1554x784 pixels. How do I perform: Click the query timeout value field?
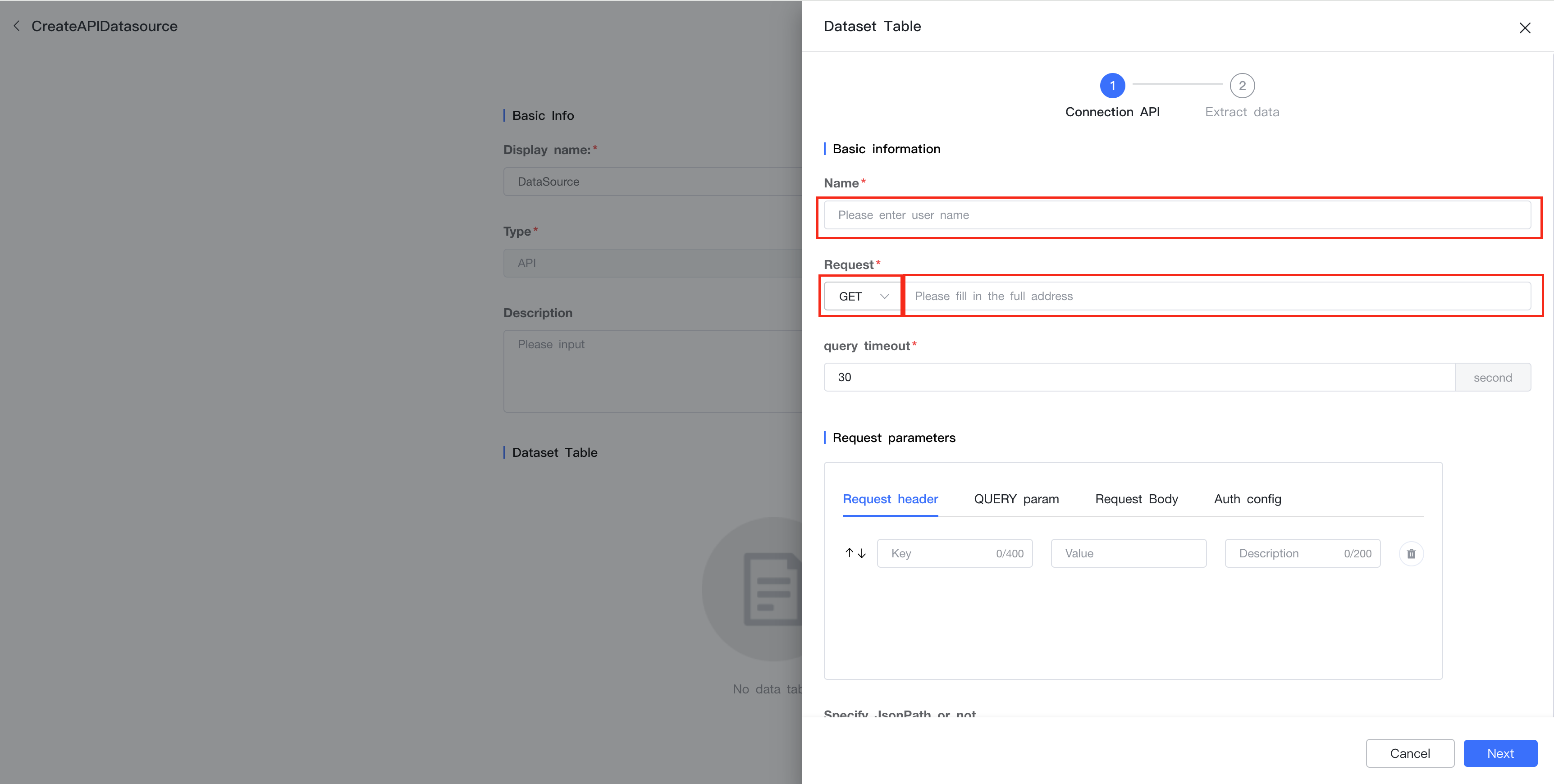[1139, 378]
